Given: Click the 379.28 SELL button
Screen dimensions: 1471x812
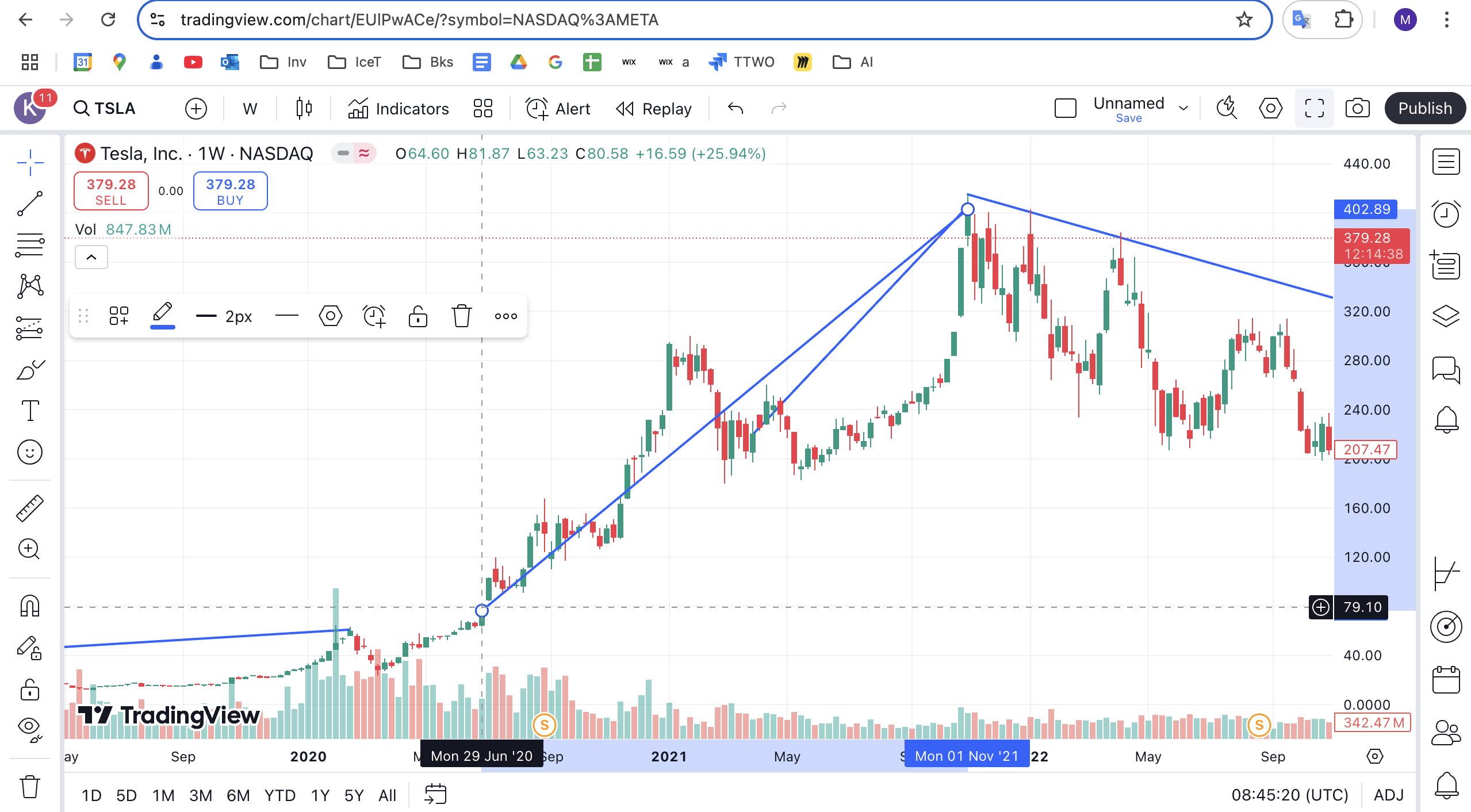Looking at the screenshot, I should [x=111, y=191].
